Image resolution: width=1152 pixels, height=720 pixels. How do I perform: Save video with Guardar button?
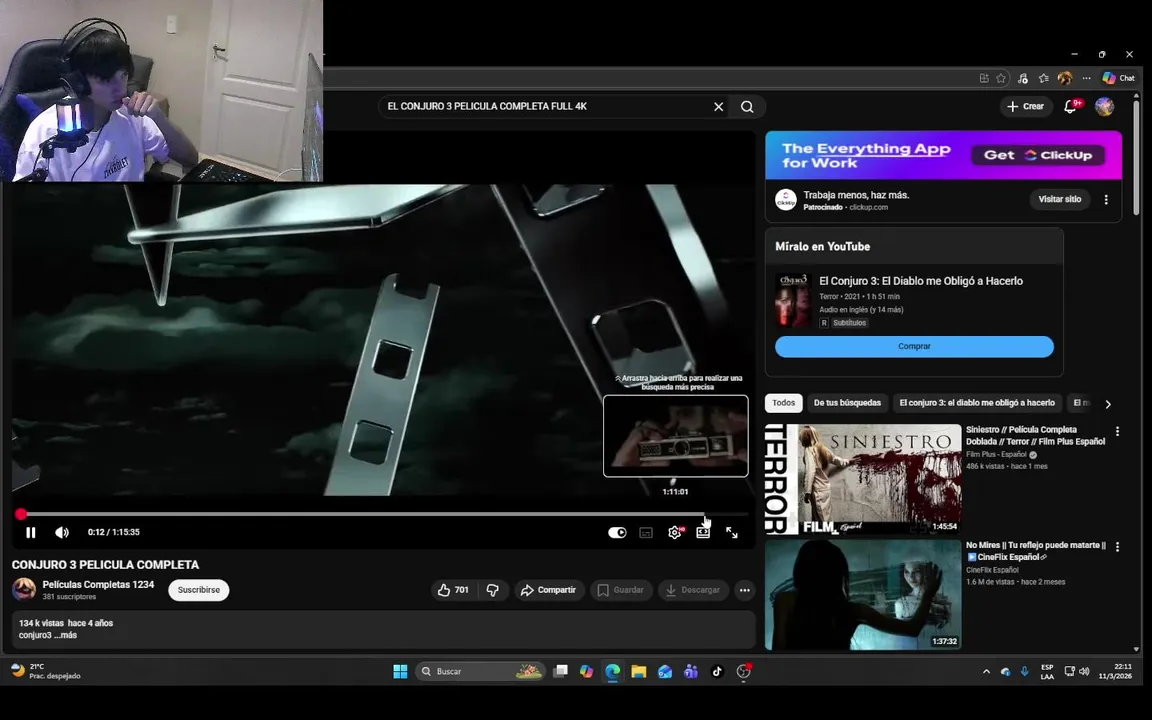point(621,590)
